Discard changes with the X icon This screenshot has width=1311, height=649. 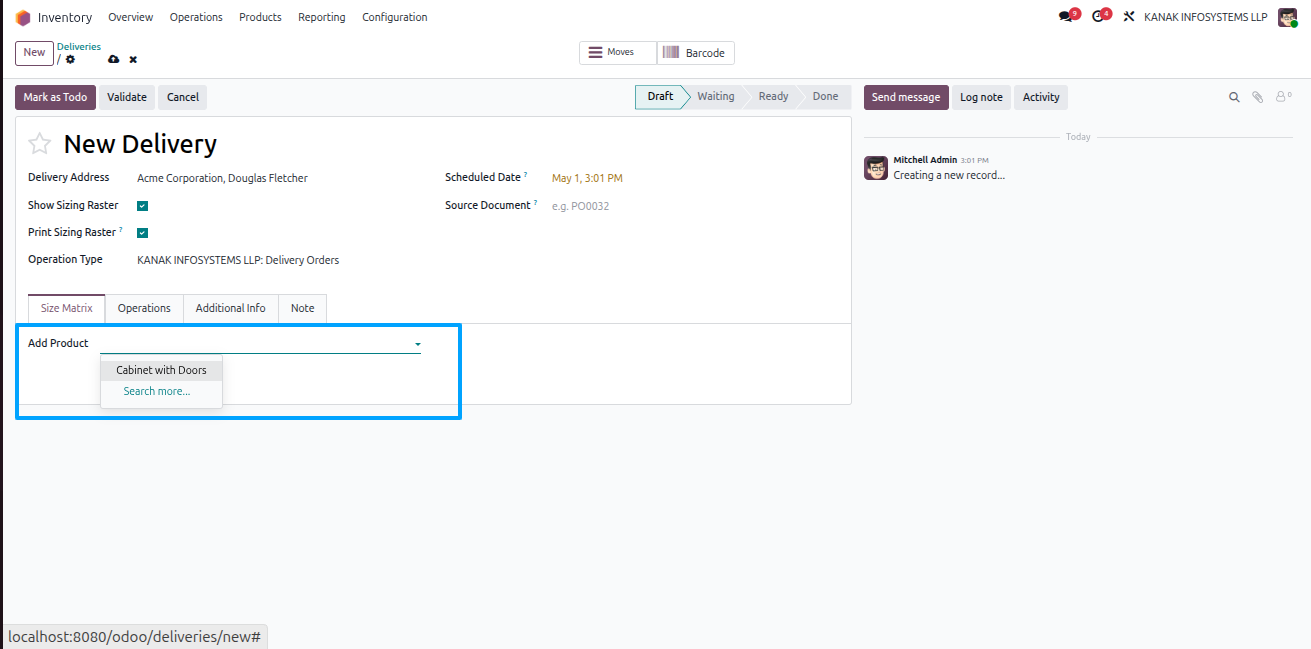click(x=133, y=60)
